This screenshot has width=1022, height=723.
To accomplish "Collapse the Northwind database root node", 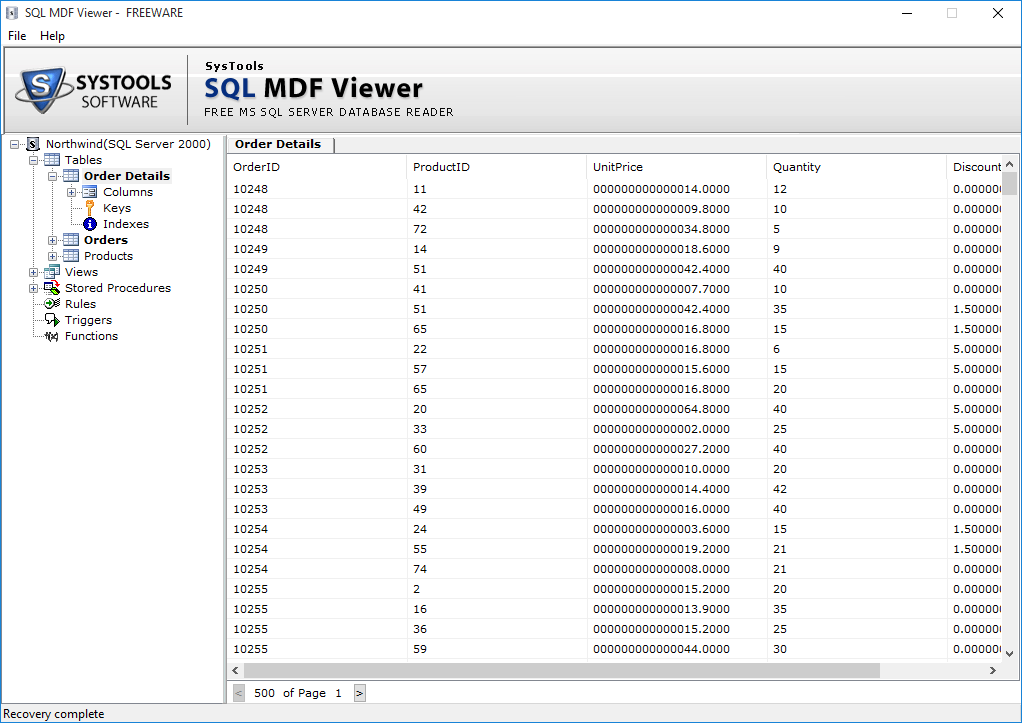I will (x=14, y=144).
